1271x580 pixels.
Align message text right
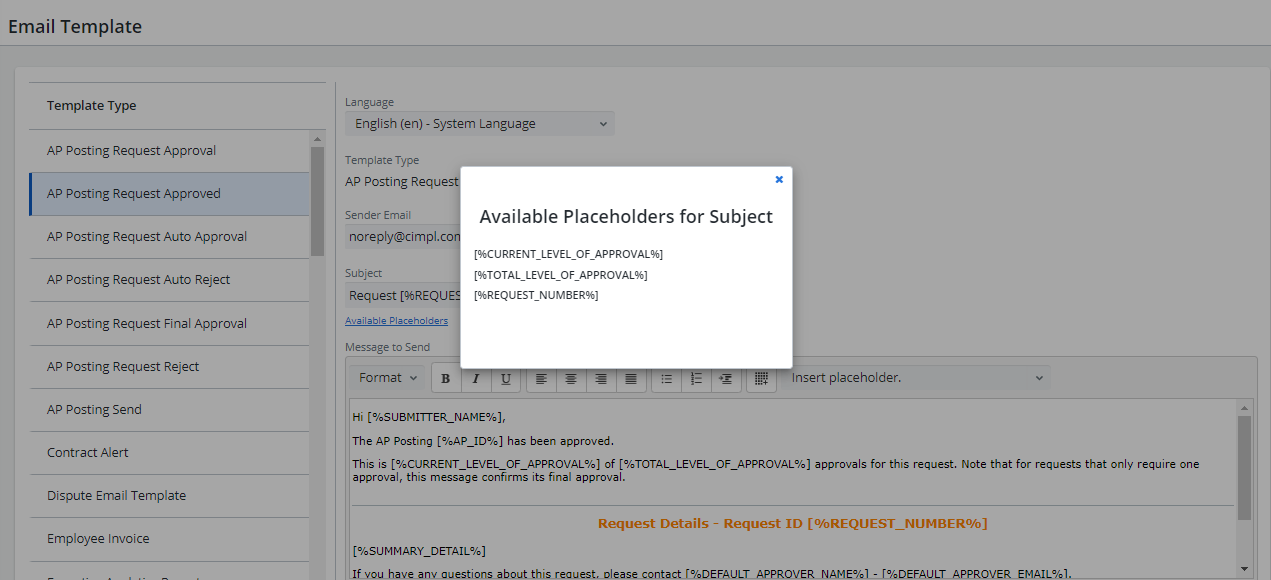tap(601, 378)
